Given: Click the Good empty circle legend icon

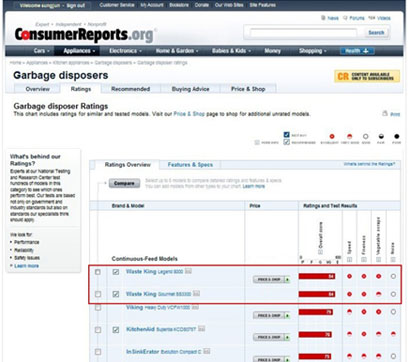Looking at the screenshot, I should [x=366, y=136].
